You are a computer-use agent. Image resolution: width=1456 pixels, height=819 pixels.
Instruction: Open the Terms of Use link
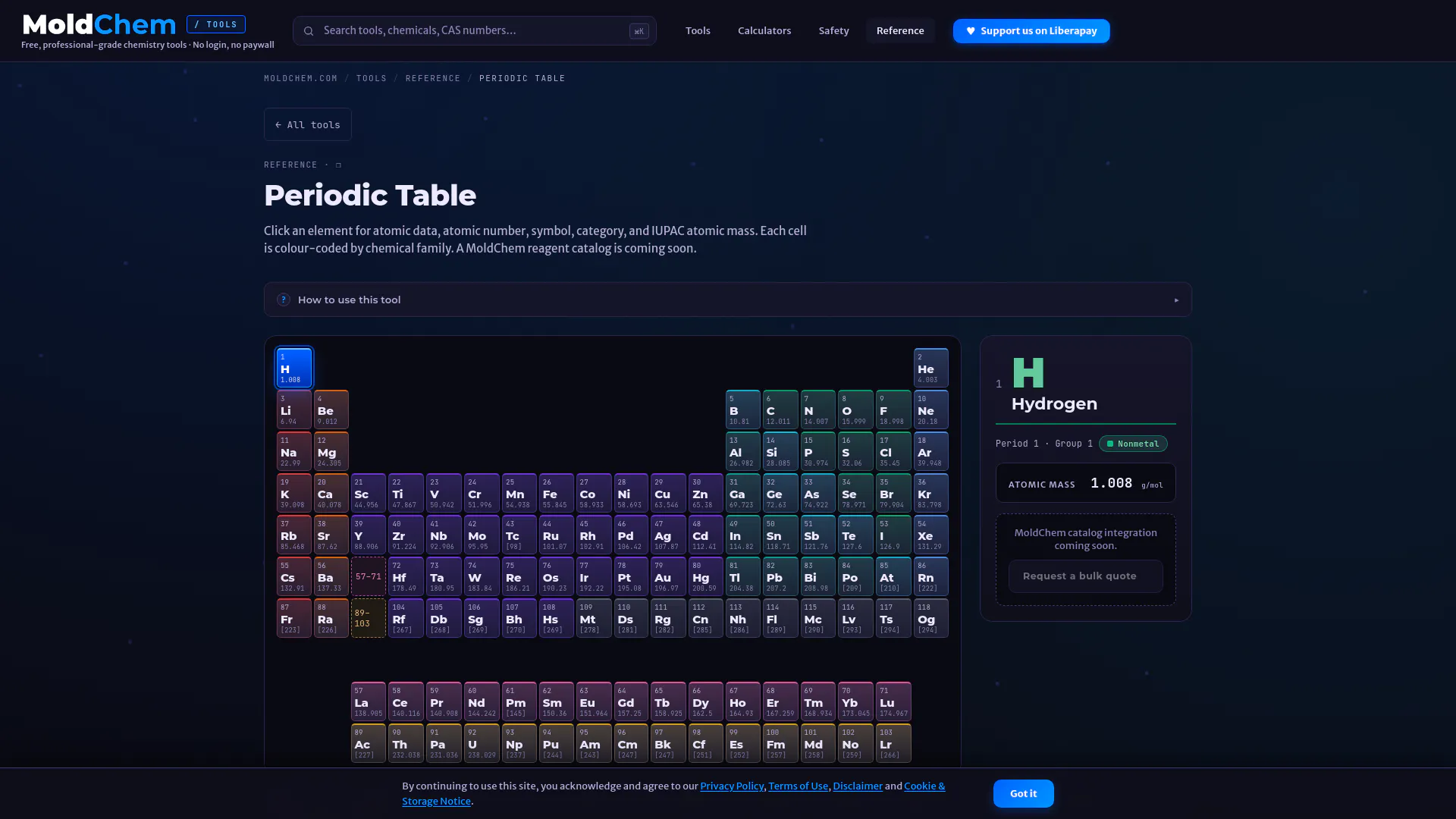coord(798,786)
